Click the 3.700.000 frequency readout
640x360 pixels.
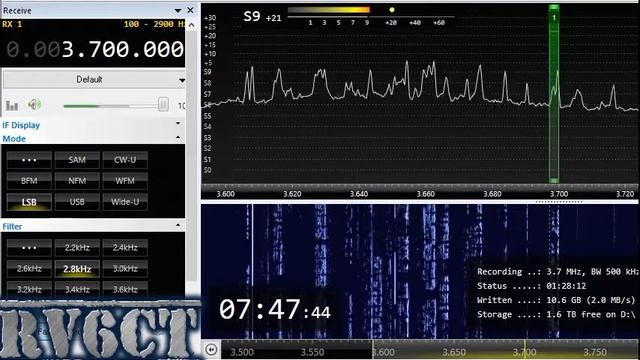click(x=122, y=50)
